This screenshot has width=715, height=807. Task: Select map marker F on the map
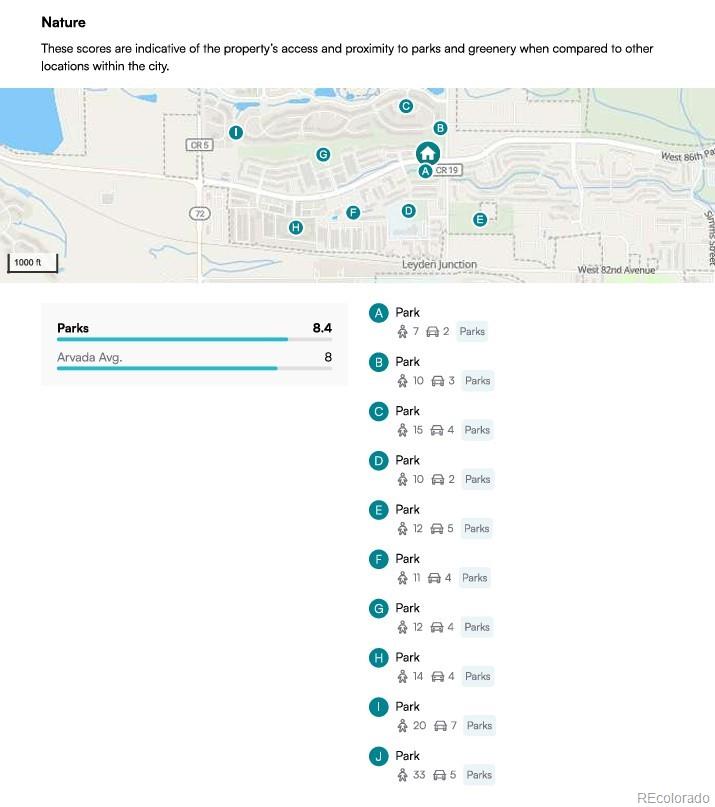352,212
